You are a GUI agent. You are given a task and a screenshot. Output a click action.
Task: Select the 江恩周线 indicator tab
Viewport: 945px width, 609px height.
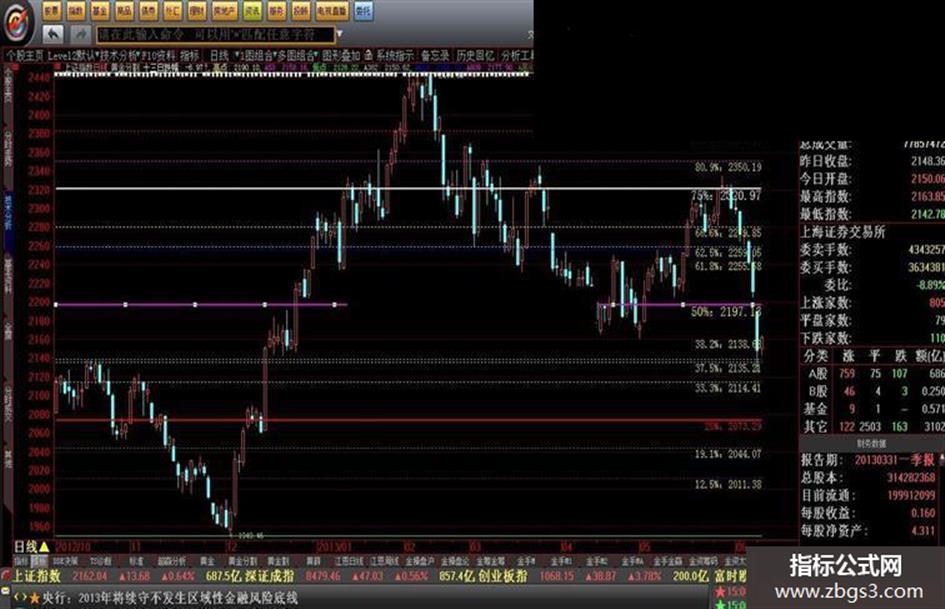coord(385,561)
